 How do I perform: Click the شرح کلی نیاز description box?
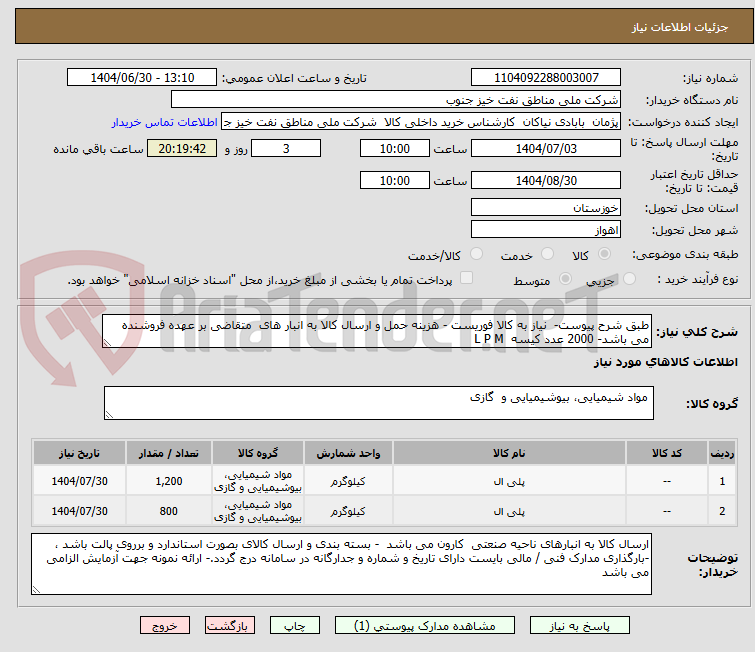[377, 332]
